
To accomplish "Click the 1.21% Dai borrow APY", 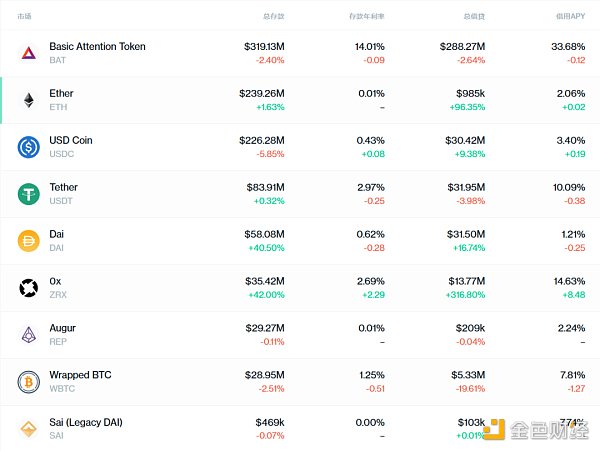I will (x=573, y=234).
